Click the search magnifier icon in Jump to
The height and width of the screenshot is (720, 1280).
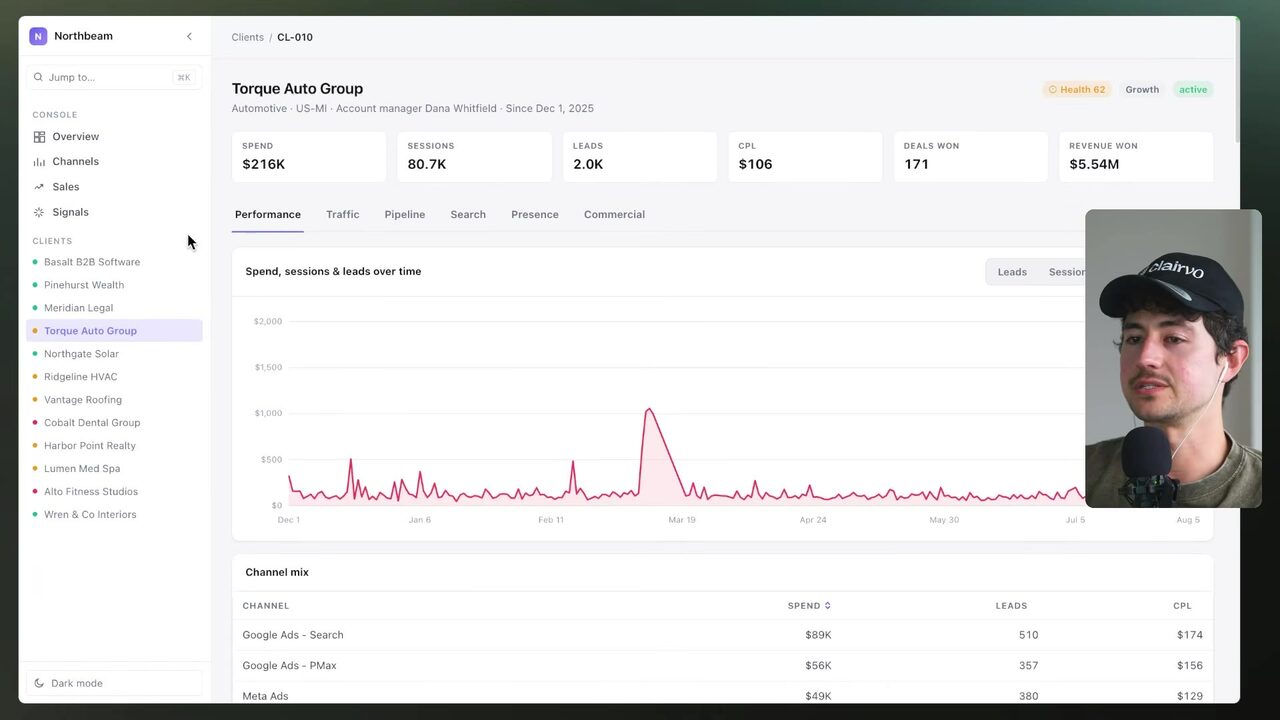39,77
